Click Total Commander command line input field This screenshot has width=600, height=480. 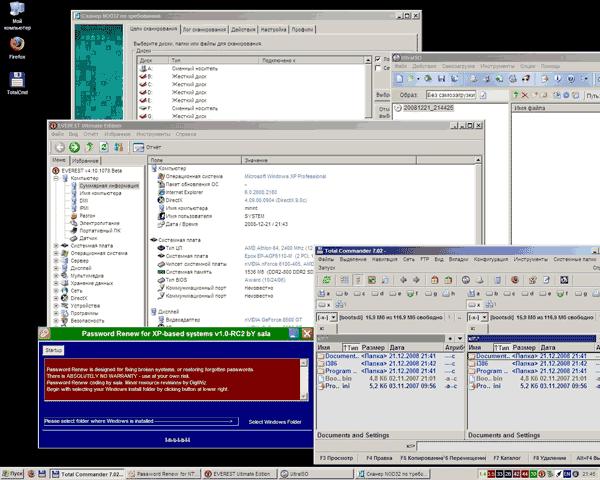click(508, 446)
